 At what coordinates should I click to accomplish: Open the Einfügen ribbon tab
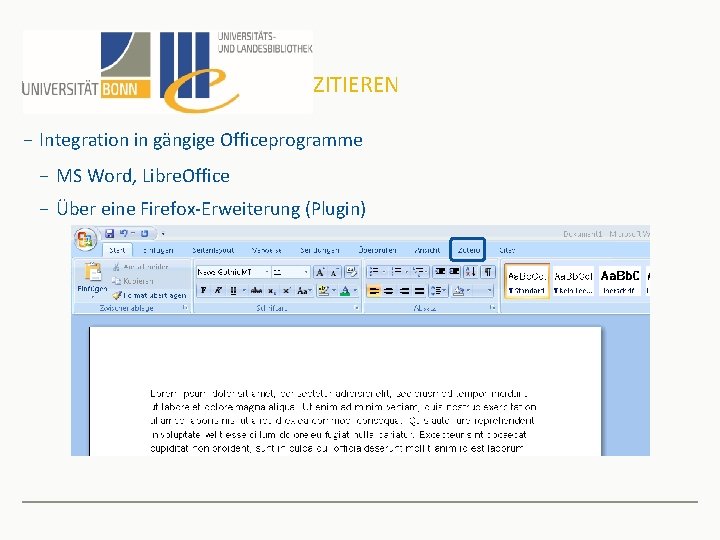click(x=158, y=250)
